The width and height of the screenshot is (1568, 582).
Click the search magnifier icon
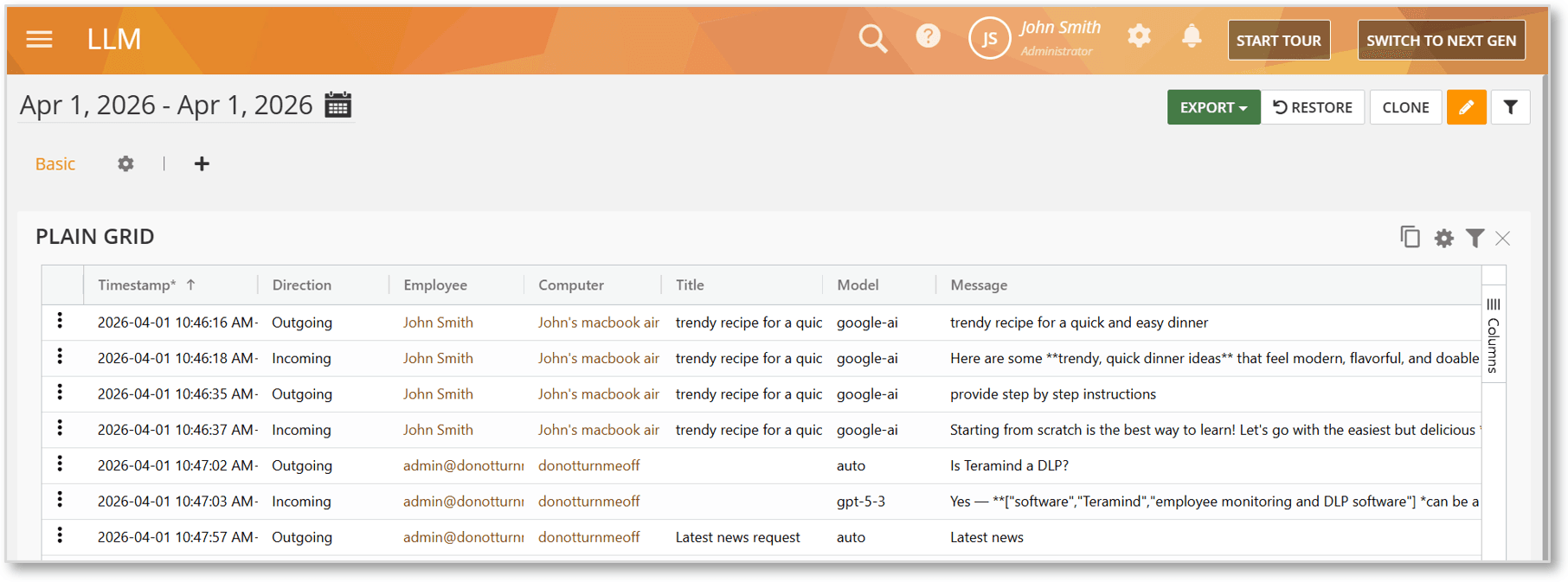872,39
